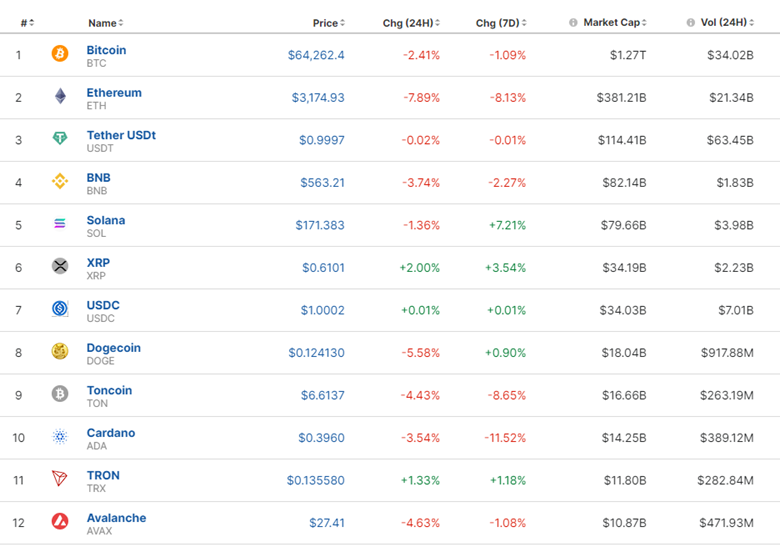
Task: Click TRON's 24H change +1.33%
Action: (420, 480)
